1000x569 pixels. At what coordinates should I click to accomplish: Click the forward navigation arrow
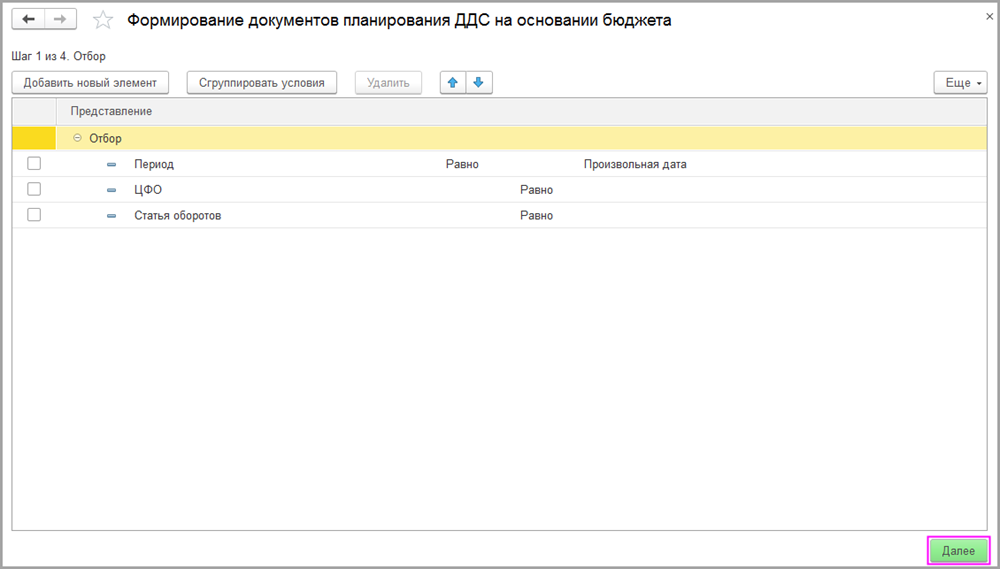tap(59, 19)
